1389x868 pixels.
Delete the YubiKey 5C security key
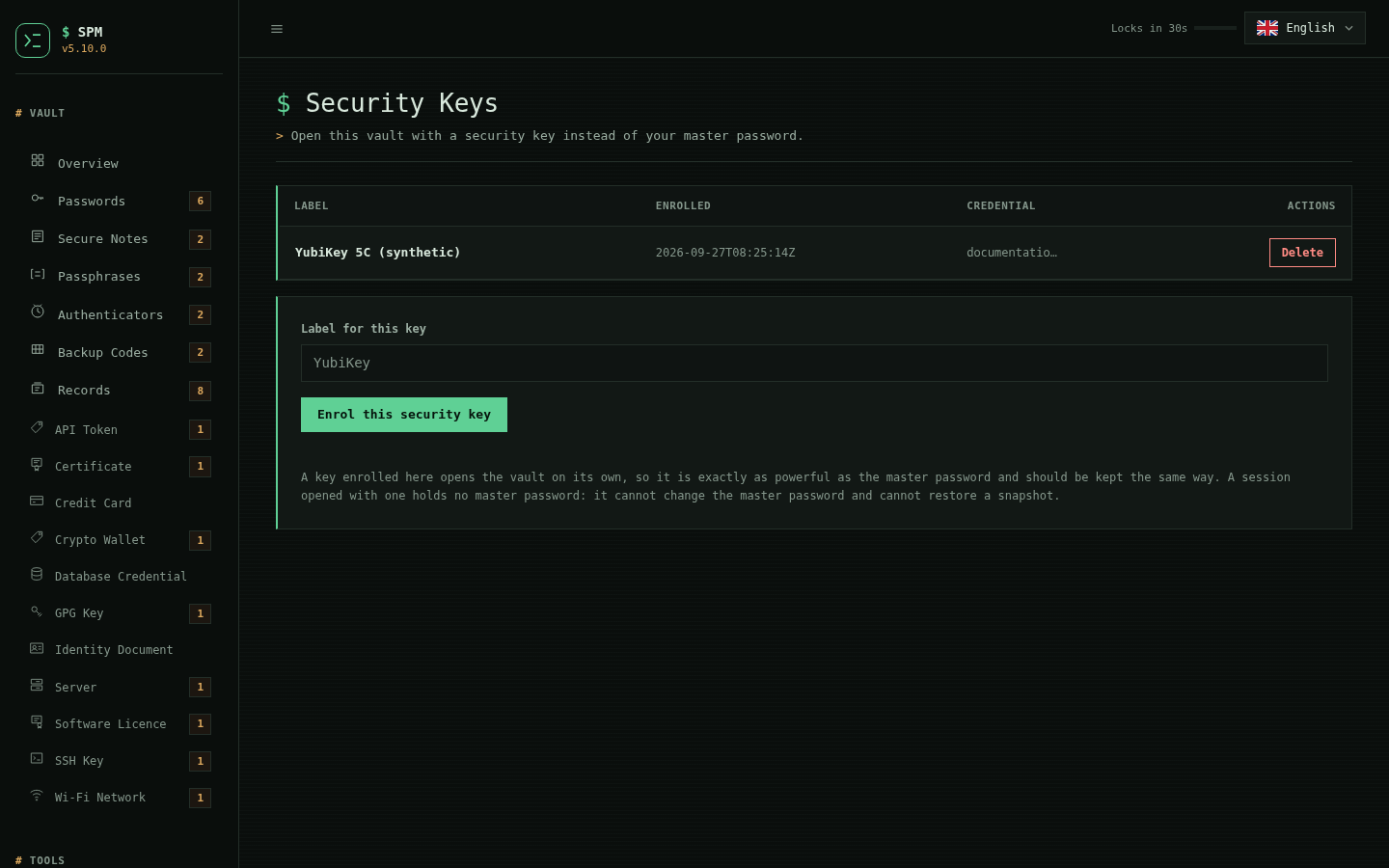1302,253
